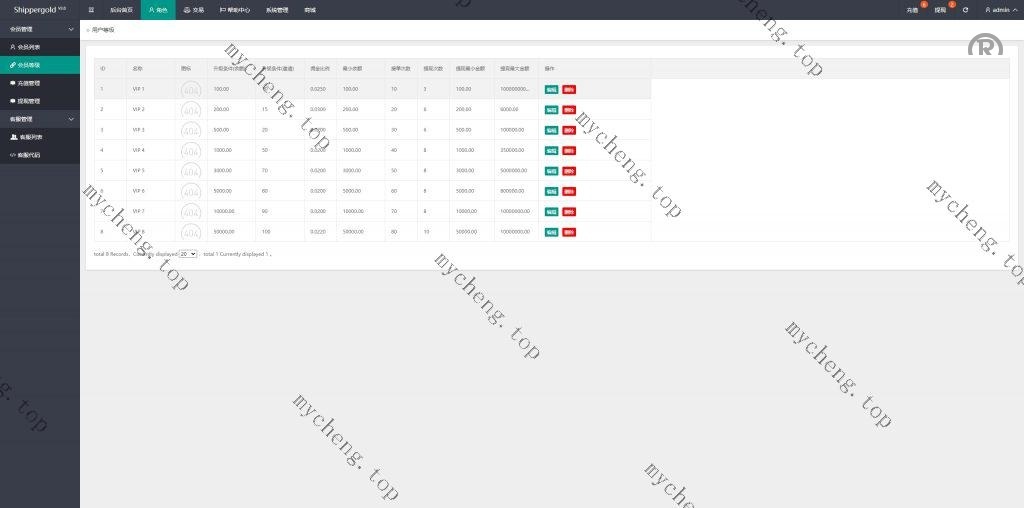Click the sidebar collapse icon in top bar
The width and height of the screenshot is (1024, 508).
(x=92, y=9)
